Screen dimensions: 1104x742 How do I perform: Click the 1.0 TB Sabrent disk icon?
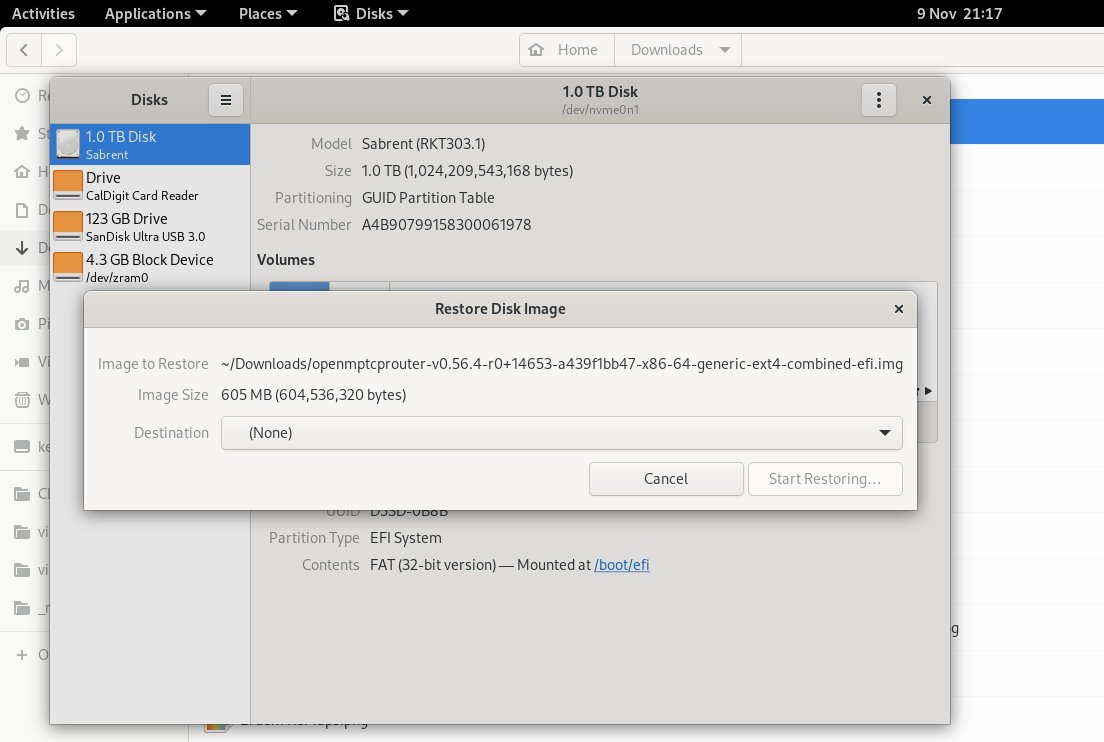pos(68,144)
